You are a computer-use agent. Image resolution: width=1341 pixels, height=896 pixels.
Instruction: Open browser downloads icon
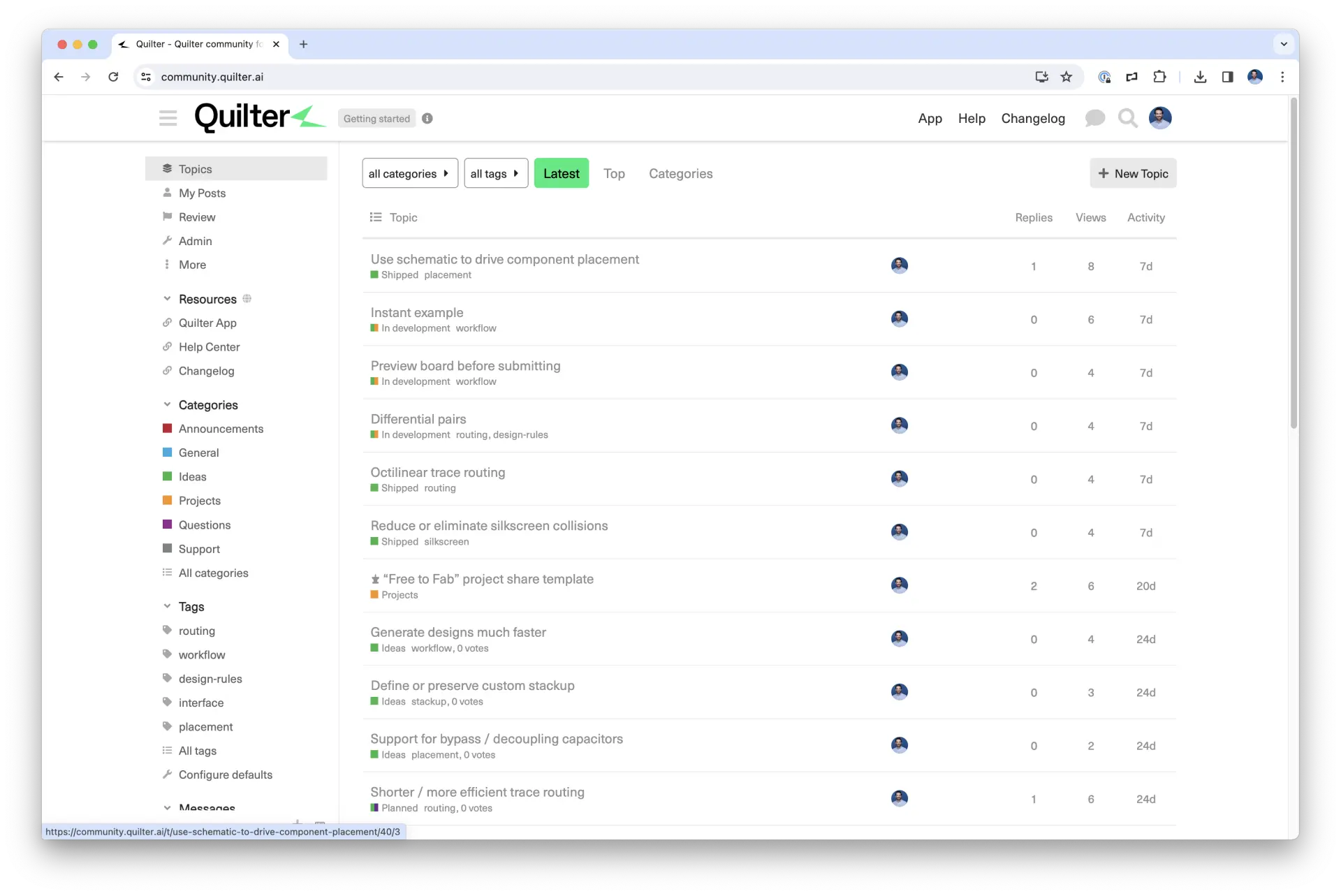[1200, 77]
